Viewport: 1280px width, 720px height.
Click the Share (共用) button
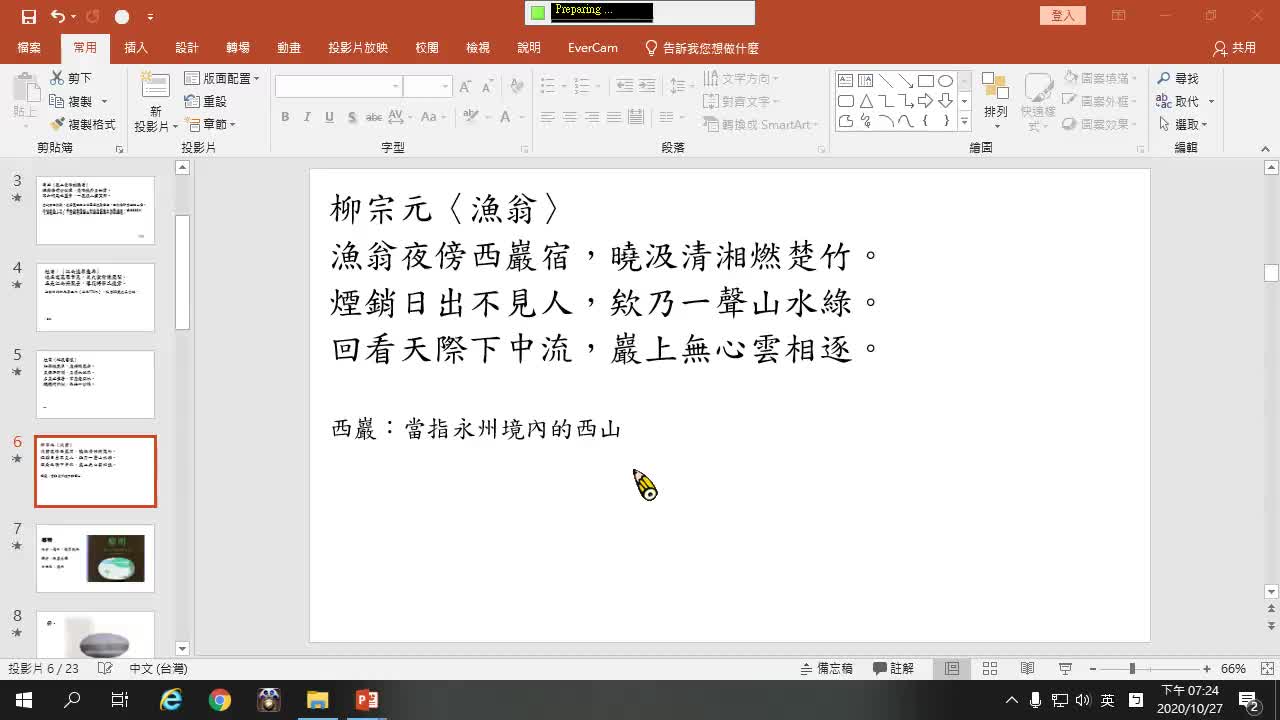point(1234,48)
